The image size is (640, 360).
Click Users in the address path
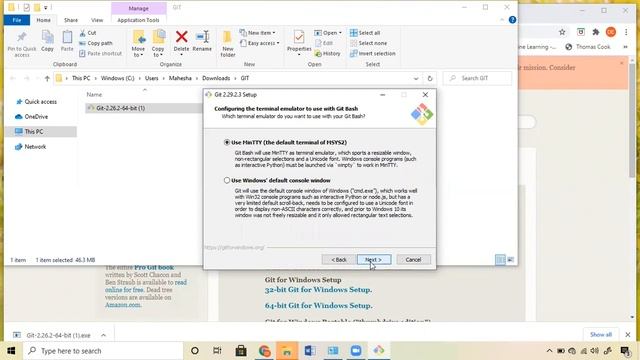pyautogui.click(x=151, y=78)
